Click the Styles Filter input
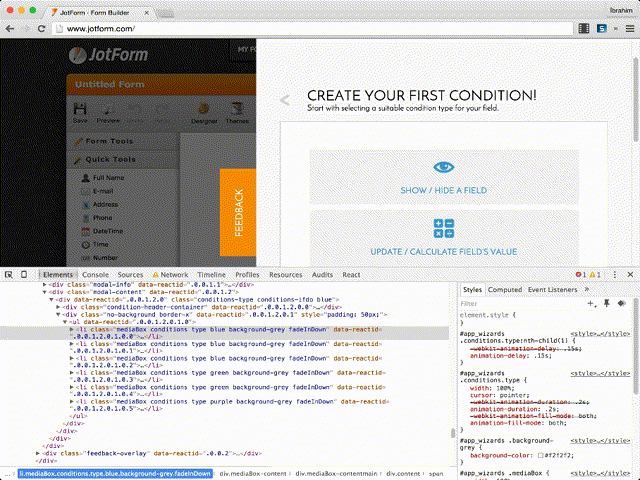The height and width of the screenshot is (480, 640). tap(522, 303)
